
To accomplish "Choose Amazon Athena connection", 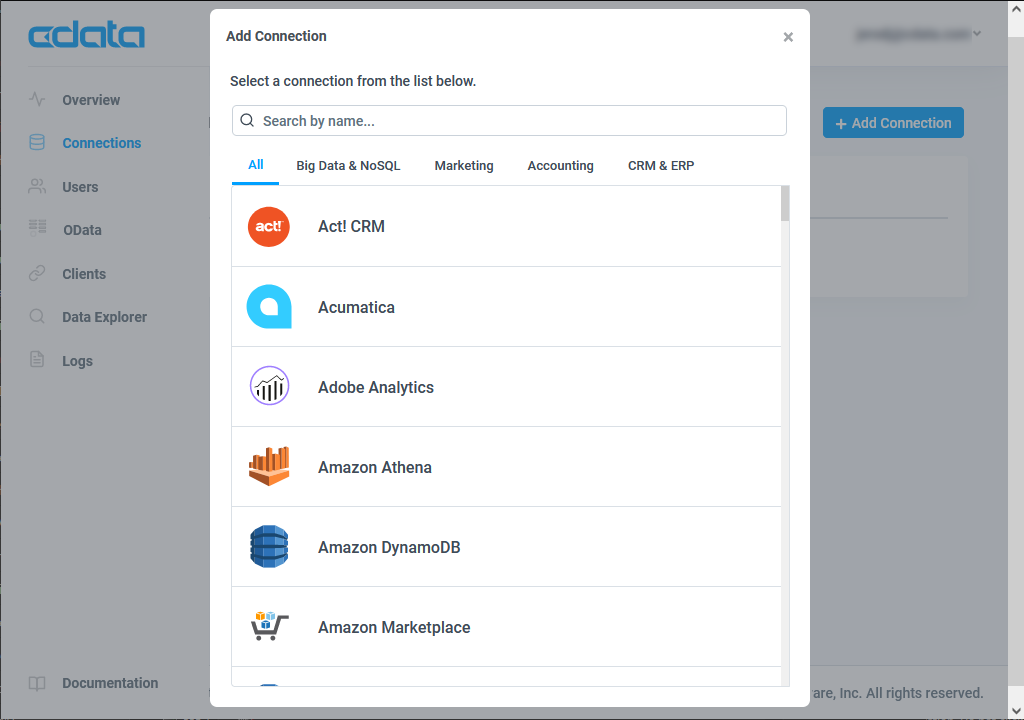I will coord(506,467).
